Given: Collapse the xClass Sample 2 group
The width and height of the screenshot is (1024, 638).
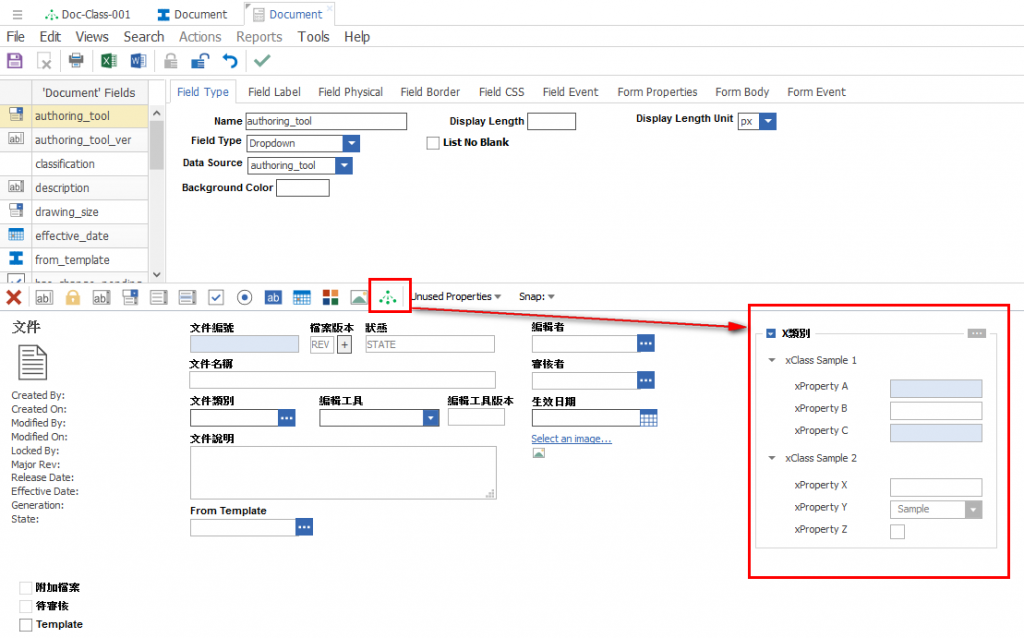Looking at the screenshot, I should (772, 458).
